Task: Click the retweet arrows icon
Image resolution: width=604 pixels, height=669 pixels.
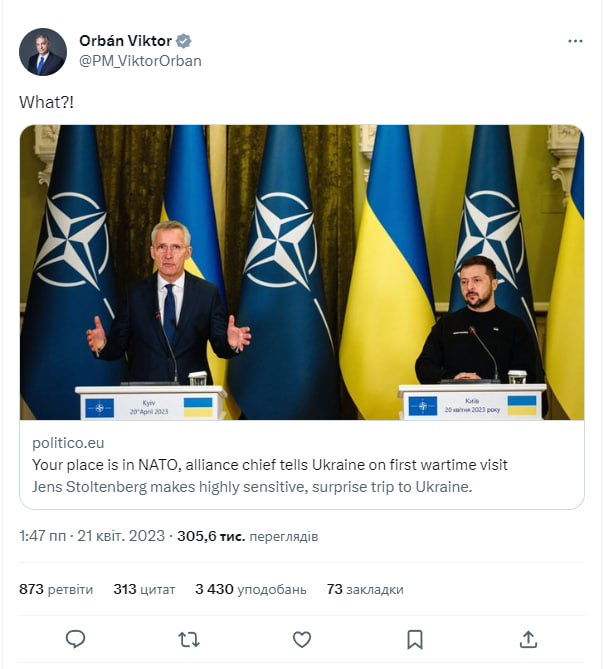Action: tap(189, 640)
